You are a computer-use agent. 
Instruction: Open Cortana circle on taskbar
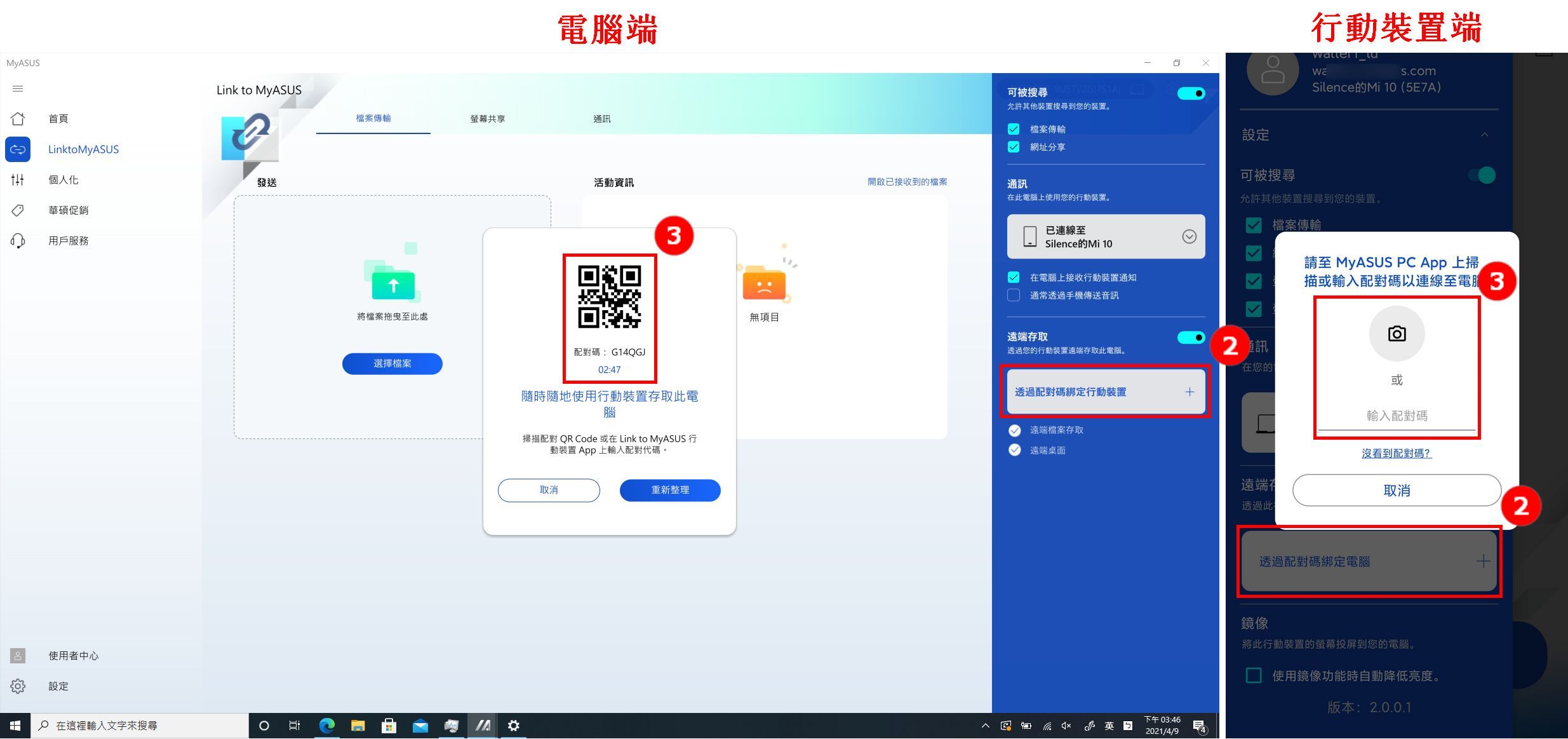pos(264,726)
